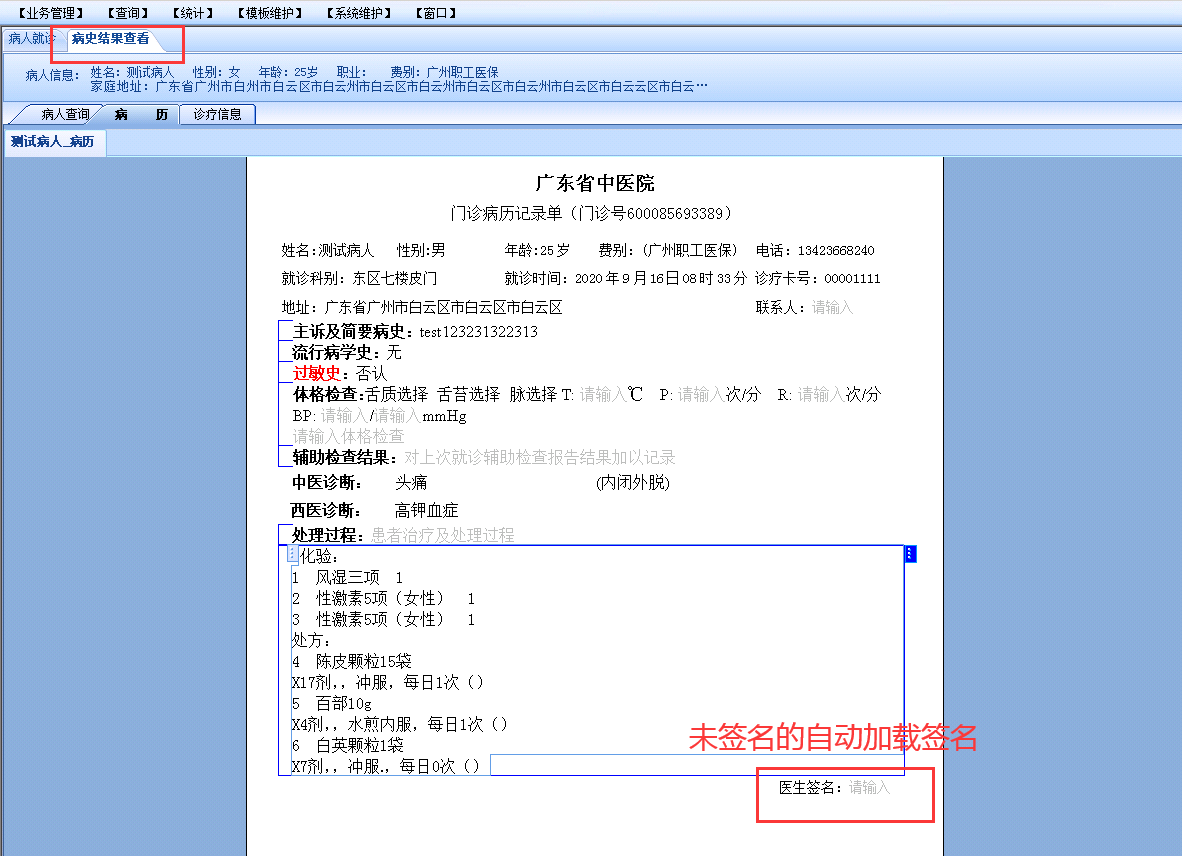This screenshot has width=1182, height=856.
Task: Click the 请输入体格检查 placeholder
Action: 348,436
